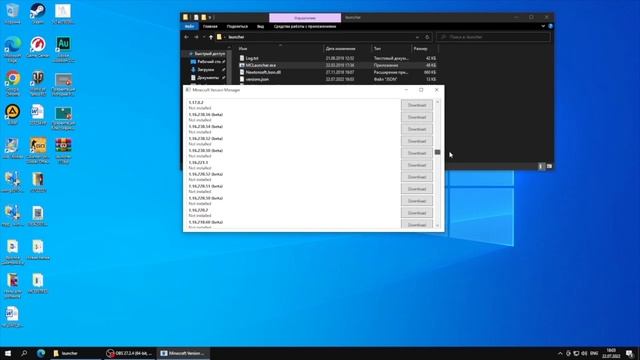Switch to the Главная ribbon tab
The width and height of the screenshot is (640, 360).
(210, 26)
